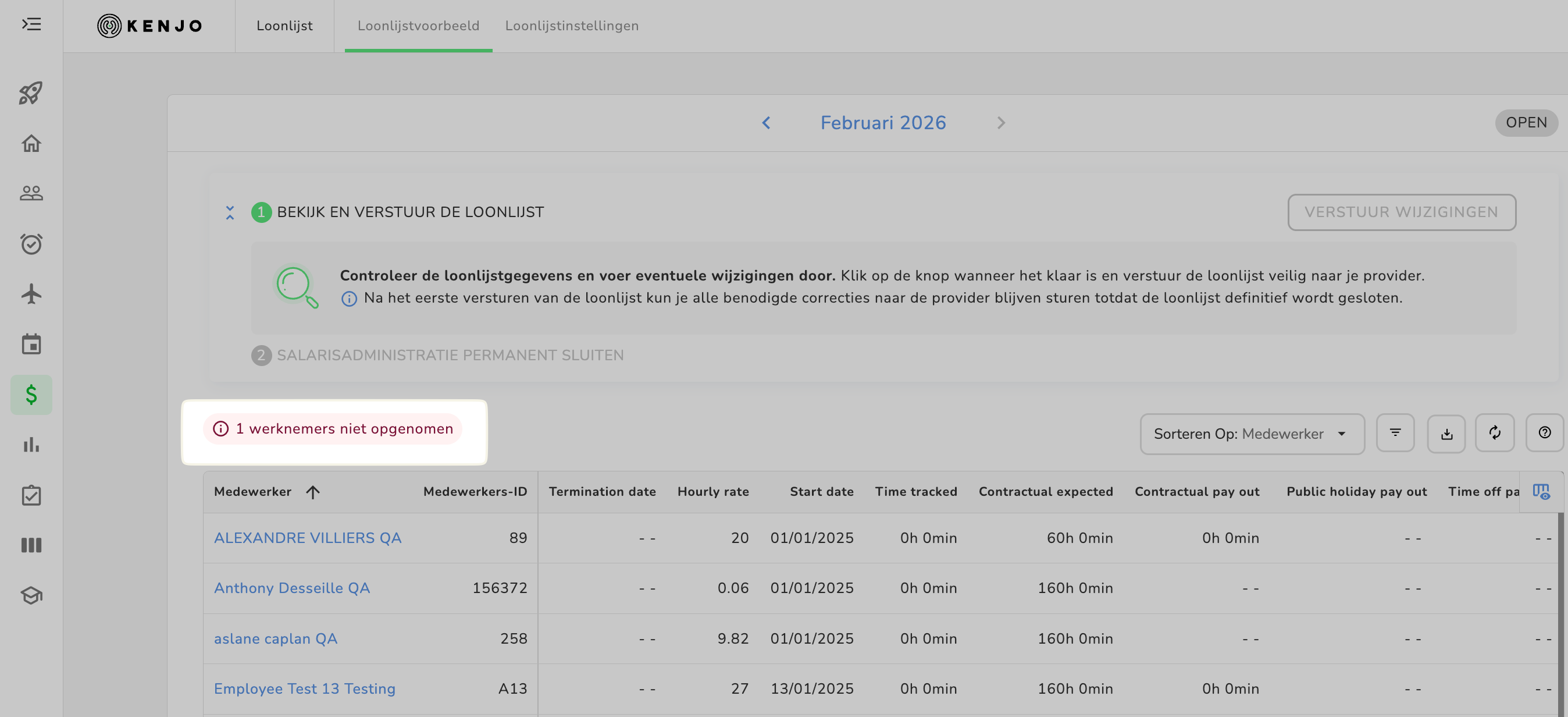Screen dimensions: 1568x717
Task: Open the people directory sidebar icon
Action: (x=31, y=194)
